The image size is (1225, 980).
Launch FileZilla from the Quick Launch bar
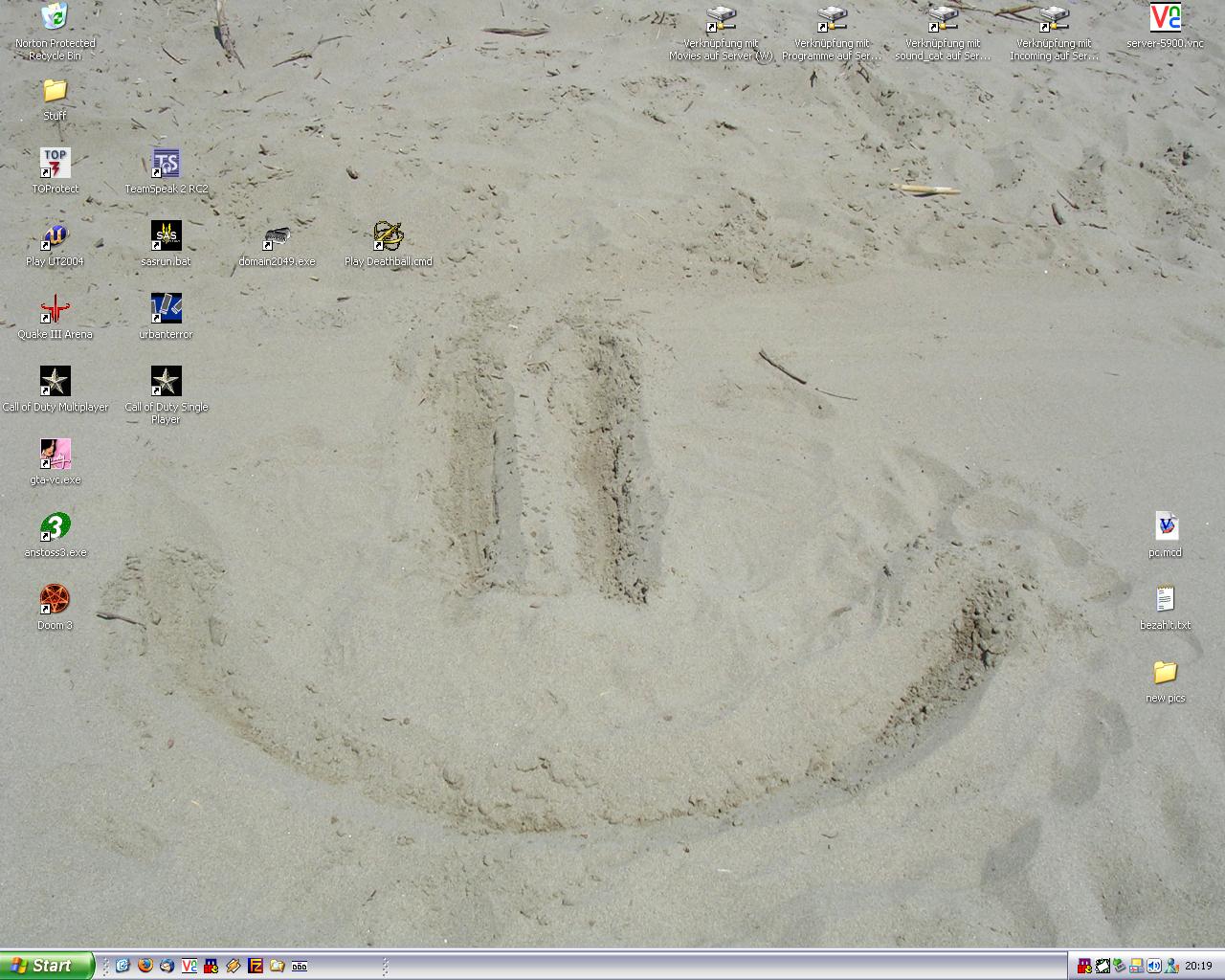256,966
